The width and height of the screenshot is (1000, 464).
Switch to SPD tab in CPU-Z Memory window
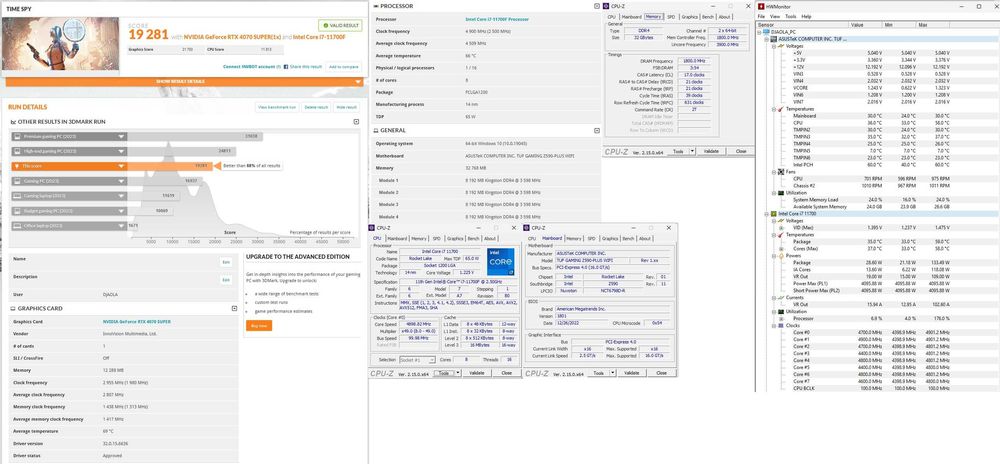671,17
